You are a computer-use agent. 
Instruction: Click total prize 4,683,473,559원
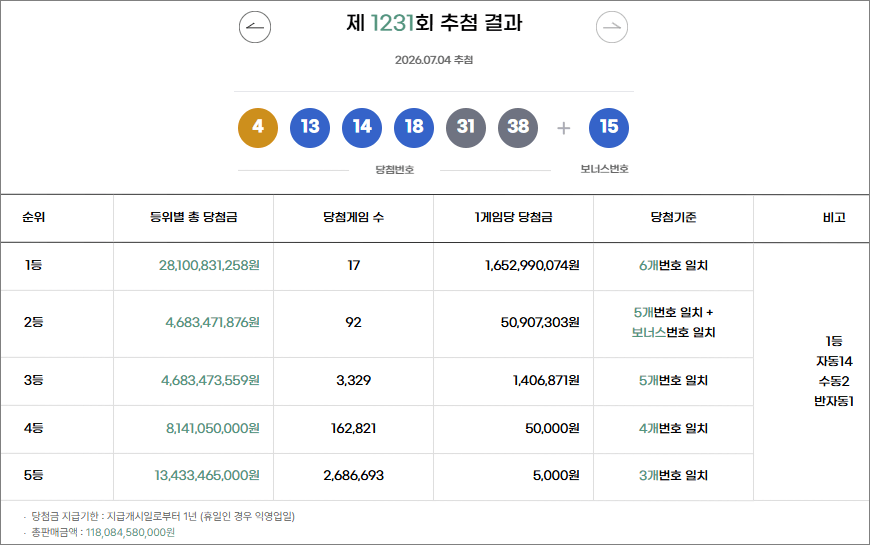(x=210, y=380)
